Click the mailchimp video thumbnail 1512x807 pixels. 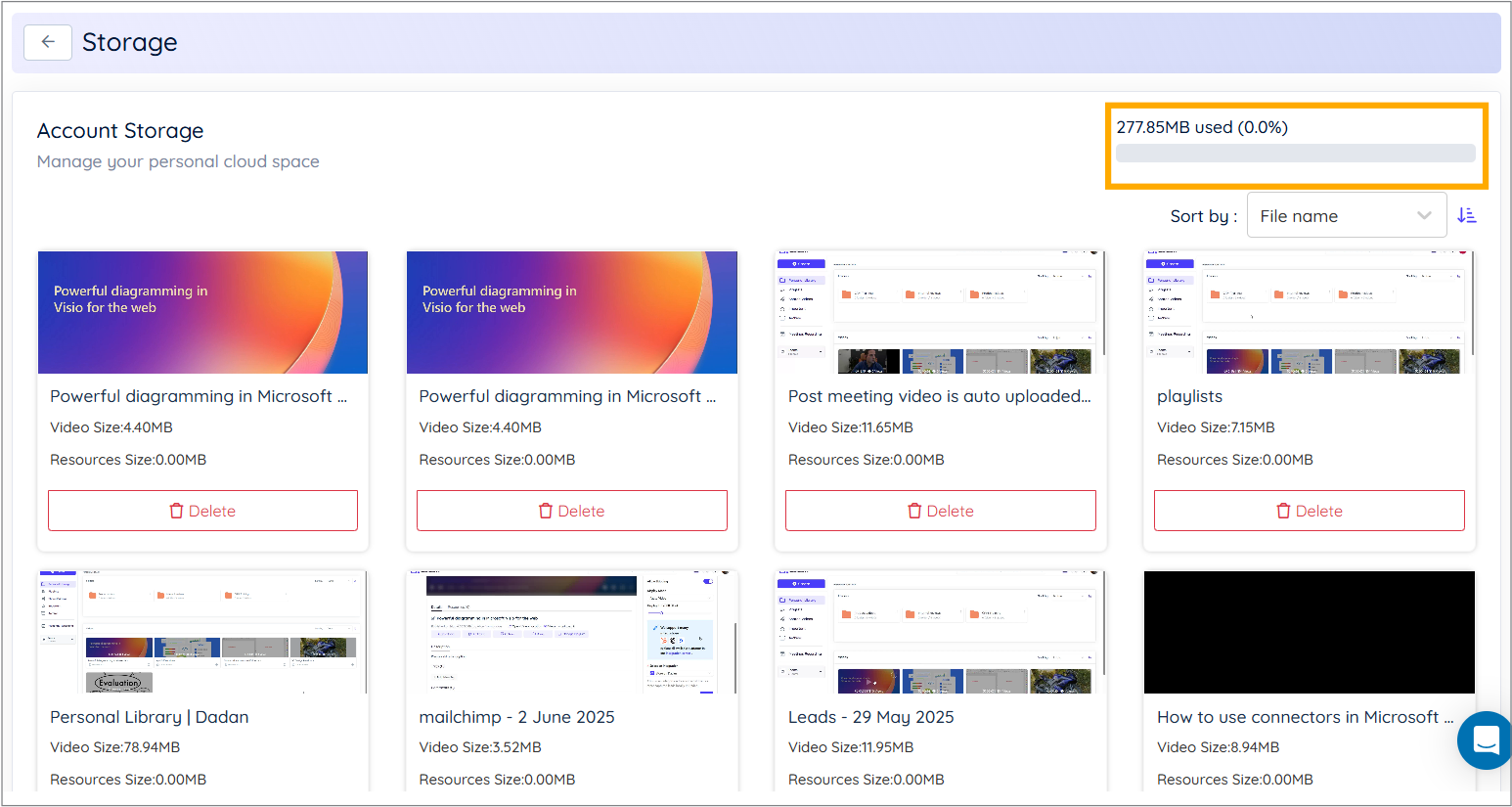tap(571, 632)
